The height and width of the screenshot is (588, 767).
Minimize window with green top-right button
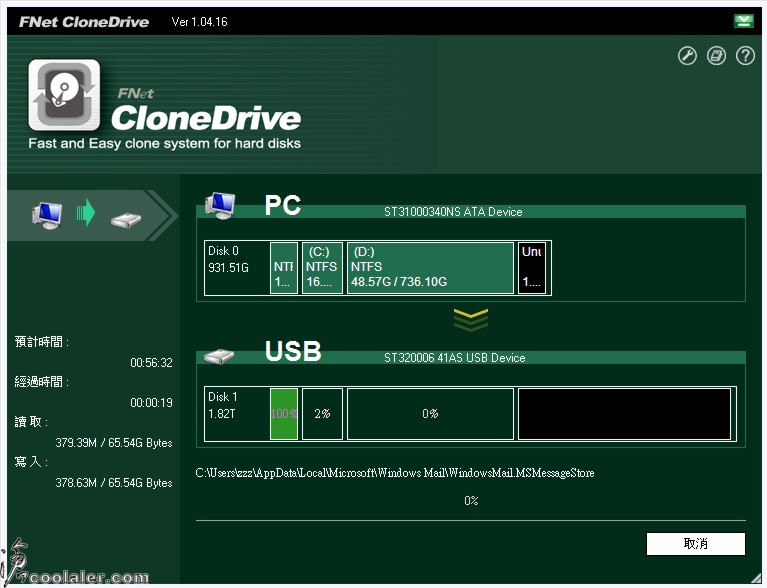click(x=744, y=21)
